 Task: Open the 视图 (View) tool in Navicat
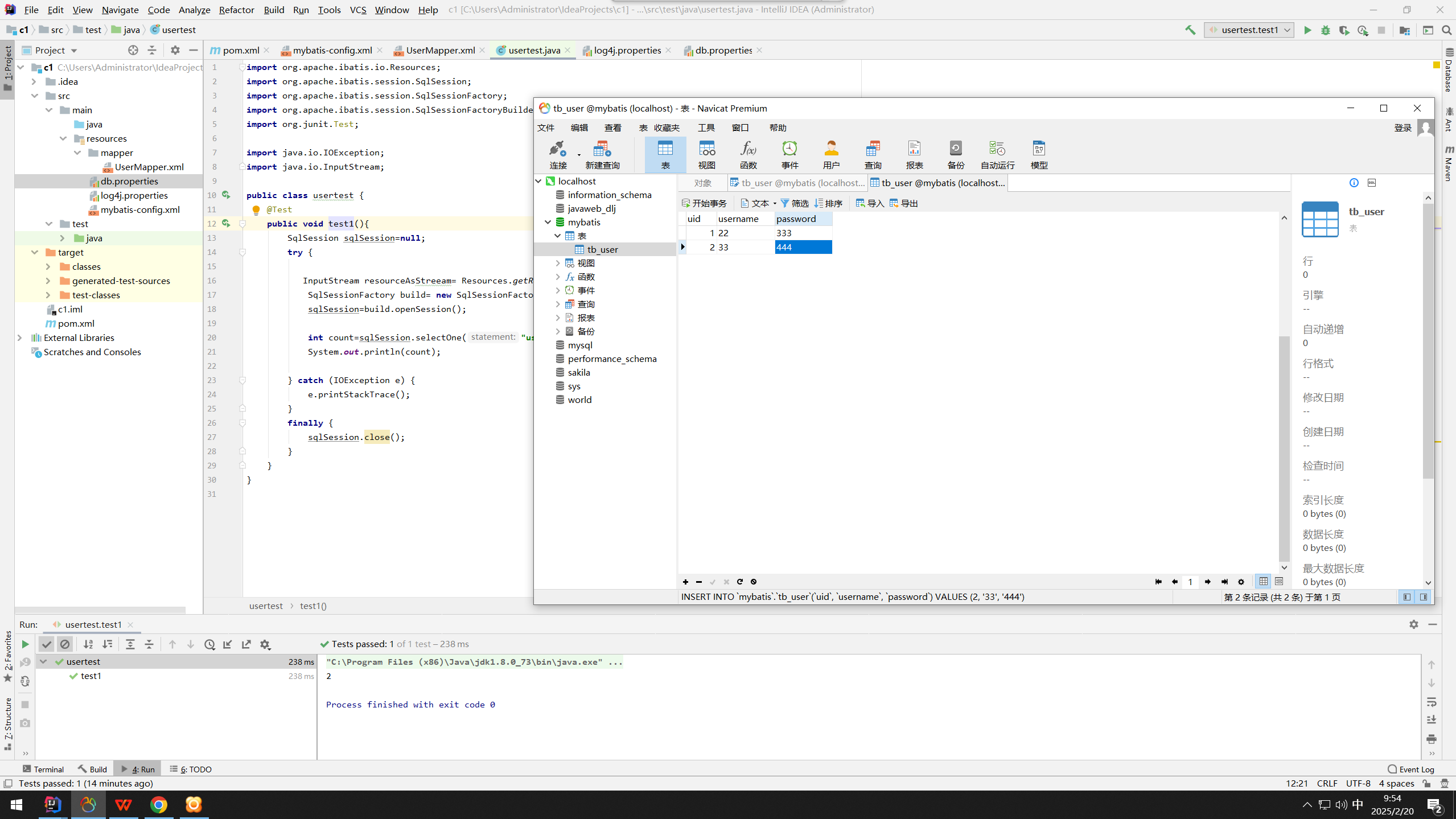tap(706, 155)
